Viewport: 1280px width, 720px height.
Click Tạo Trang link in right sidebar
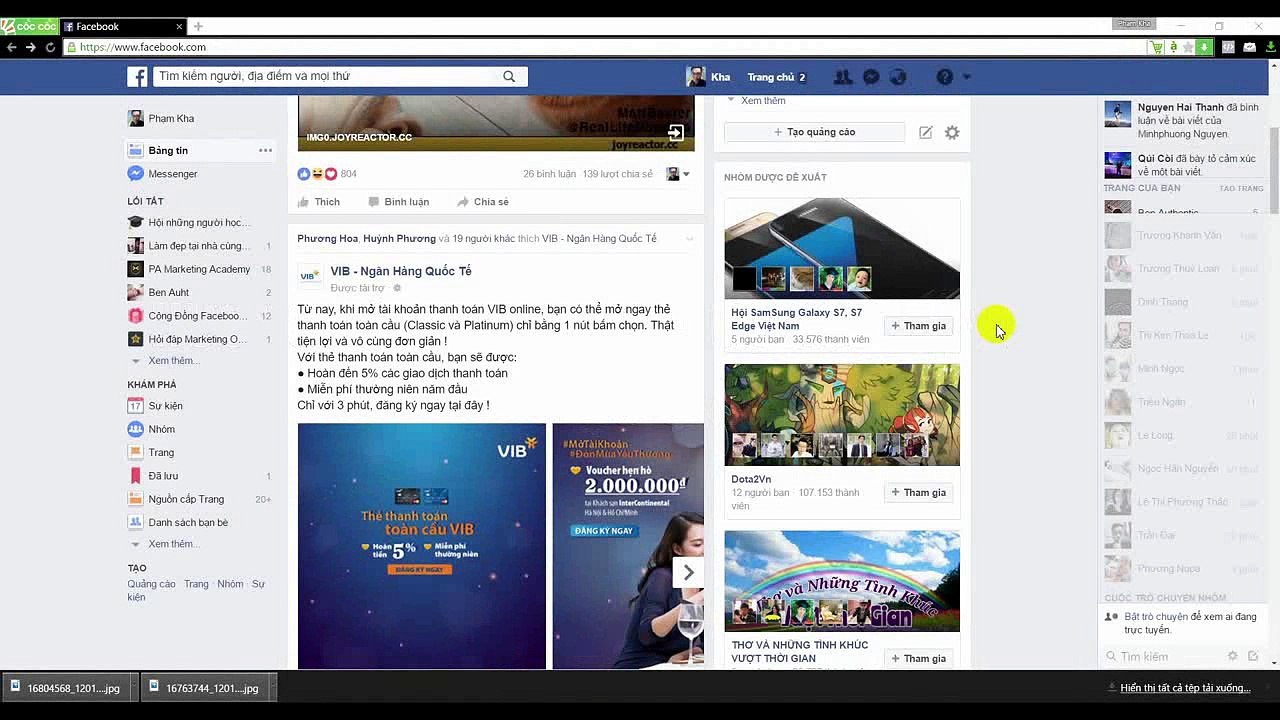[x=1241, y=188]
